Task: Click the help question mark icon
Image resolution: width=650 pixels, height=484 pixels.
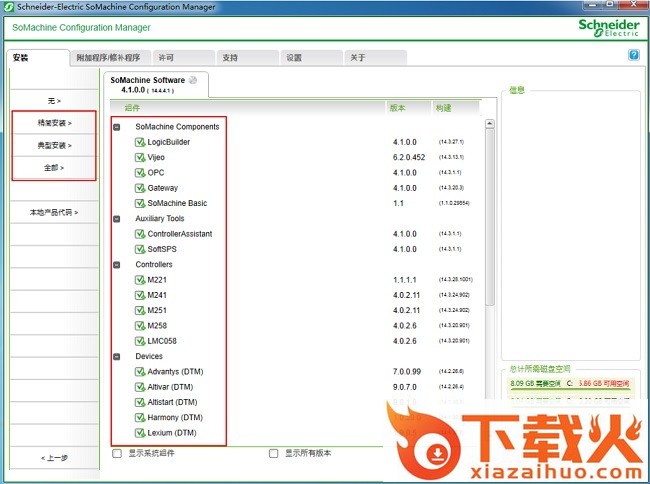Action: coord(634,55)
